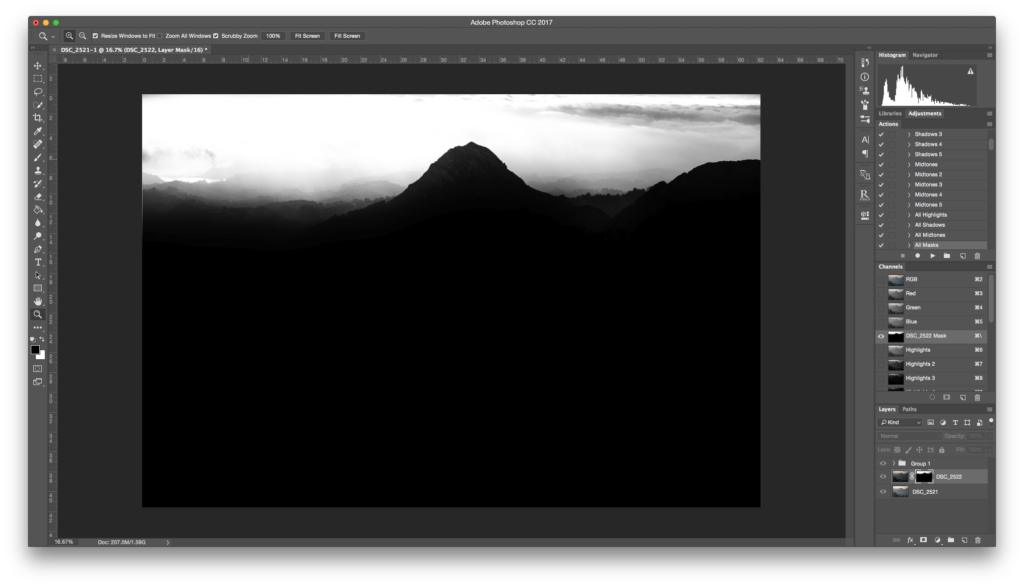
Task: Open the Libraries tab
Action: pos(890,113)
